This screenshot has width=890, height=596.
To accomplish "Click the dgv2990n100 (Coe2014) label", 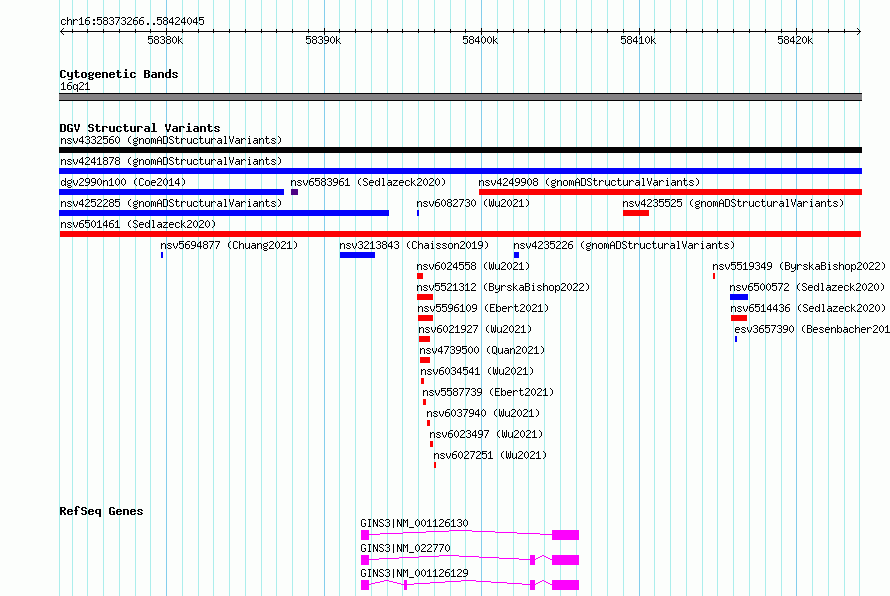I will [x=123, y=182].
